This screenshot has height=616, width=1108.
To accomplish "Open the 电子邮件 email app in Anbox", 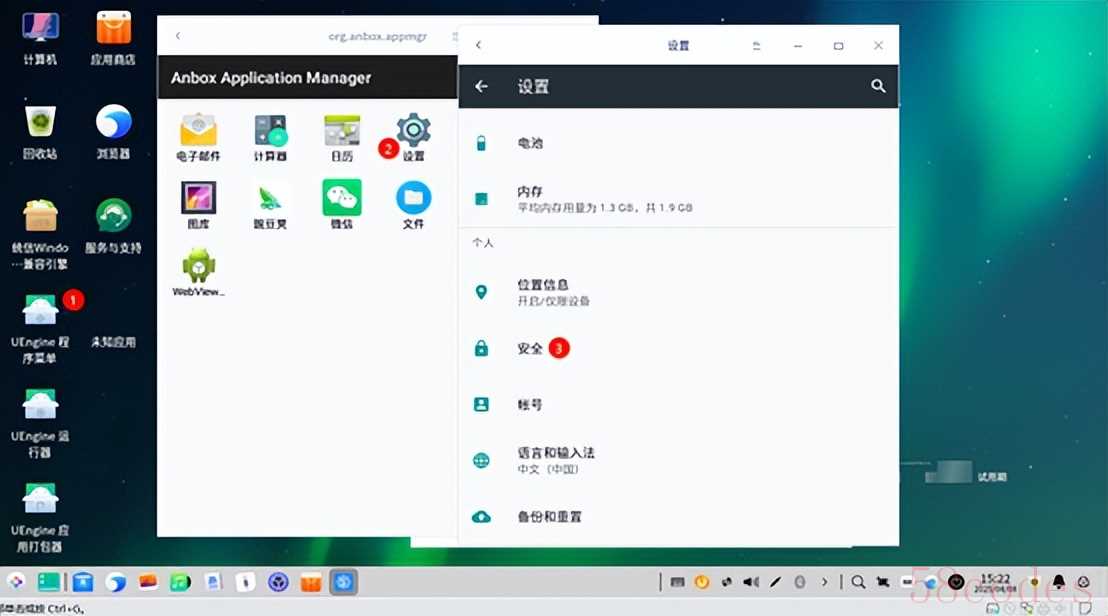I will (x=199, y=137).
